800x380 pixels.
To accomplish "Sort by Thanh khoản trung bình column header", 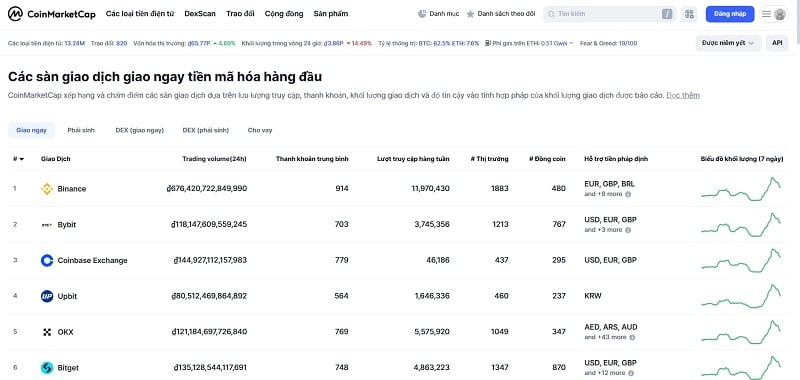I will (312, 159).
